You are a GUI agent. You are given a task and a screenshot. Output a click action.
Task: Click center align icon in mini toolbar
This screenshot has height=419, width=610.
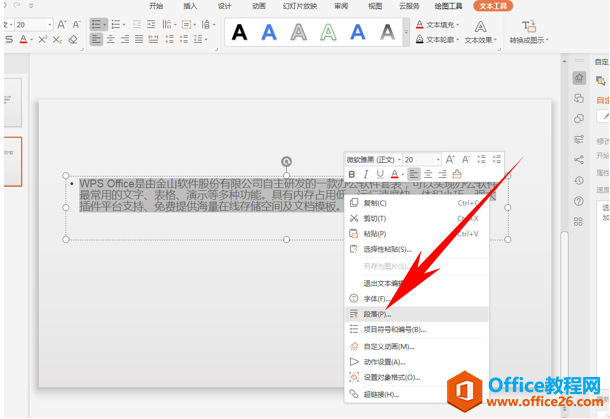pos(428,175)
